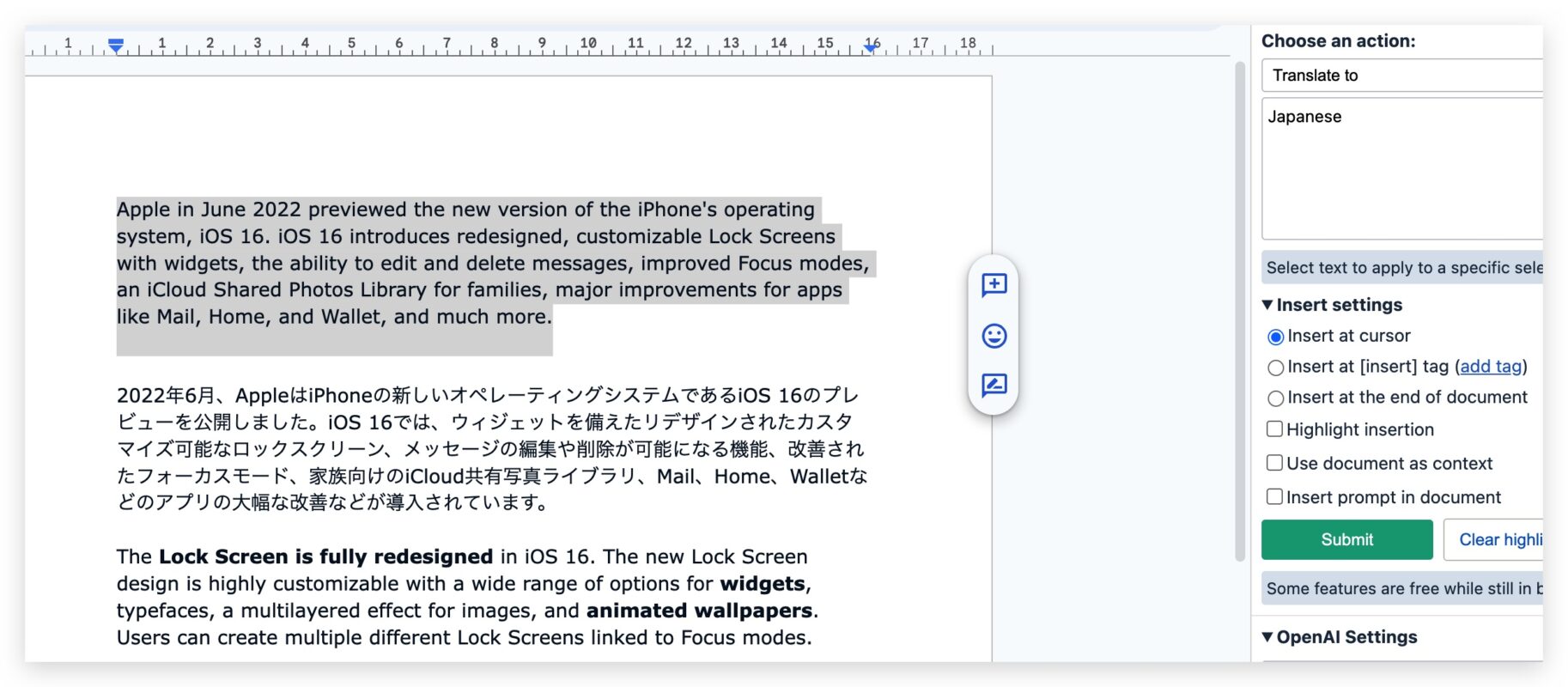The height and width of the screenshot is (687, 1568).
Task: Open the Translate to action dropdown
Action: coord(1402,76)
